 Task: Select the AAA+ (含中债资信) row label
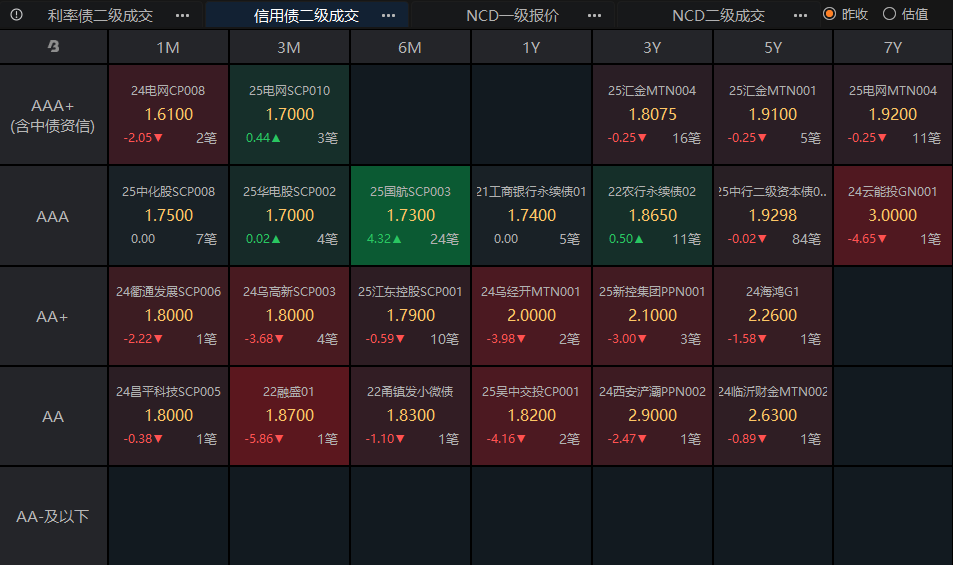pyautogui.click(x=53, y=115)
